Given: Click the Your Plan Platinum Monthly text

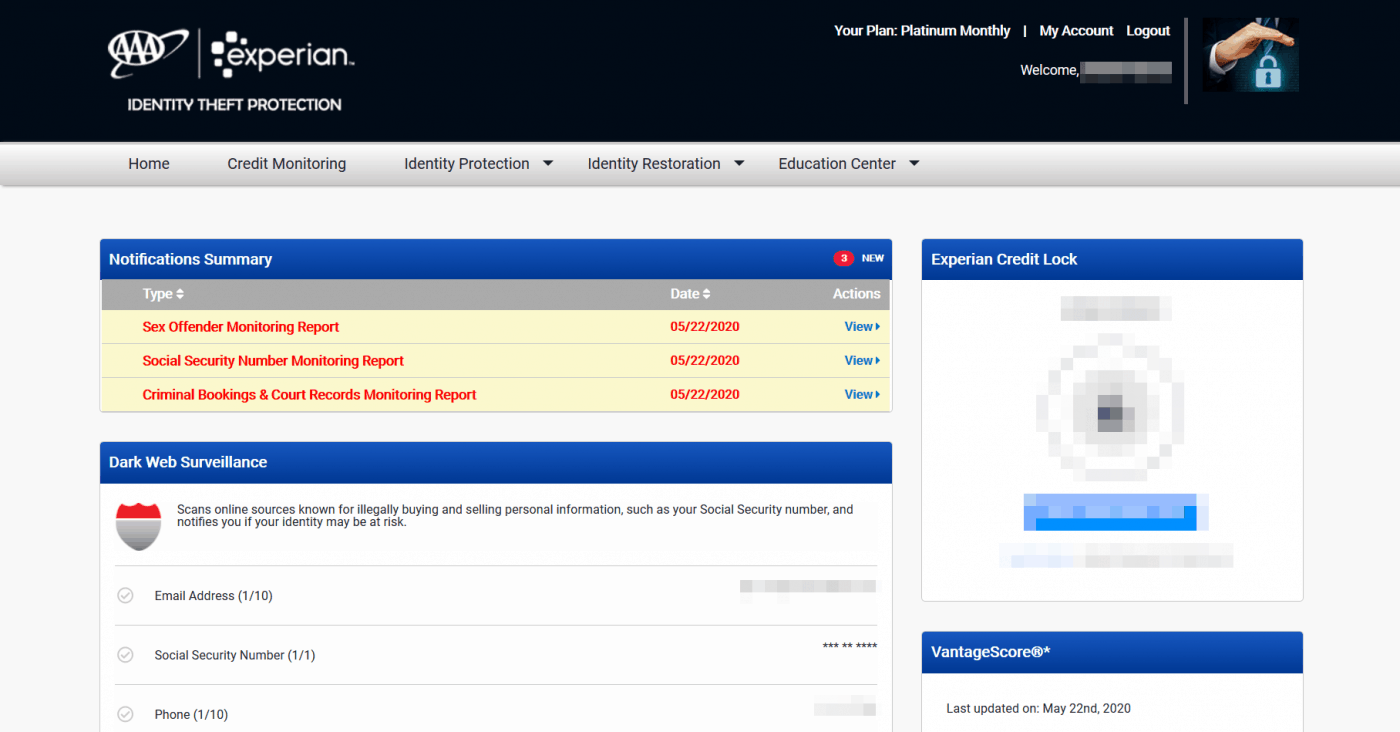Looking at the screenshot, I should 922,30.
